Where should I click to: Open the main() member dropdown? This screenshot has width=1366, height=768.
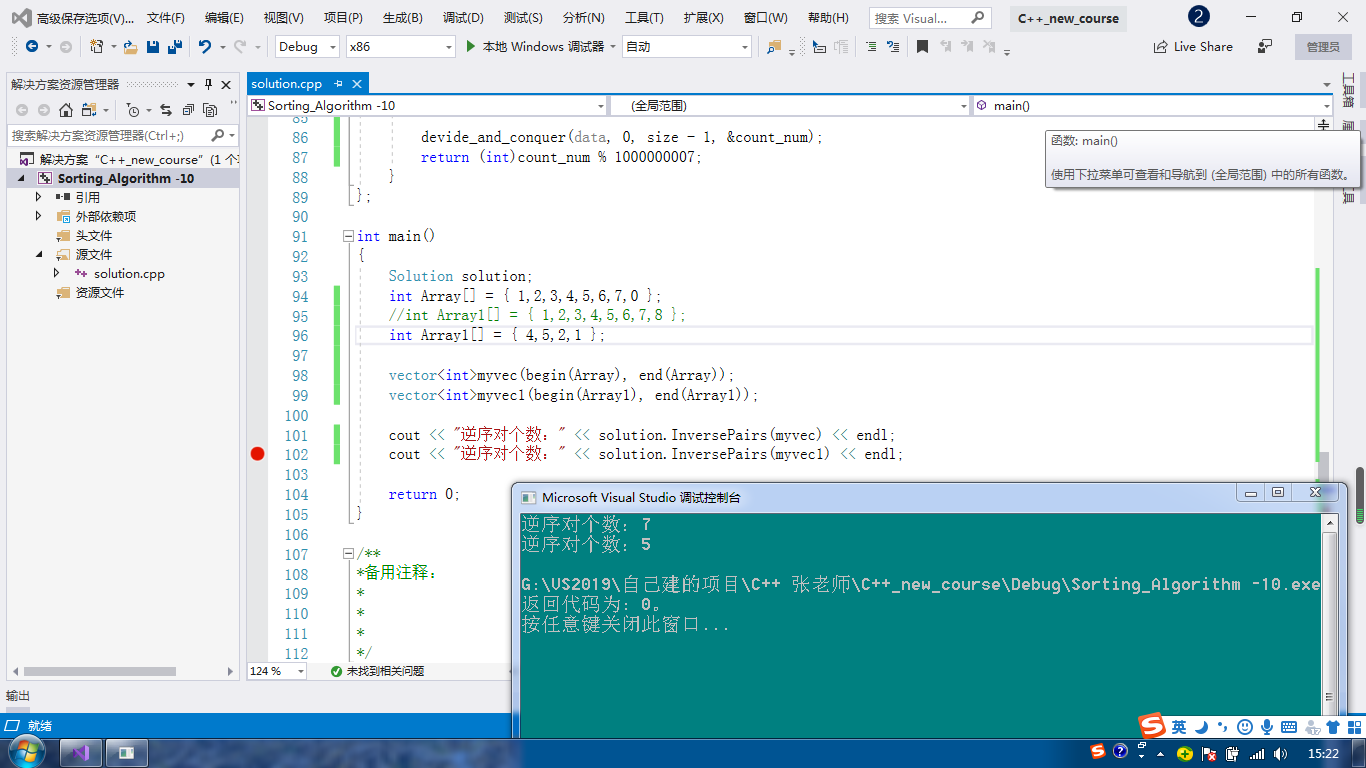(1327, 106)
